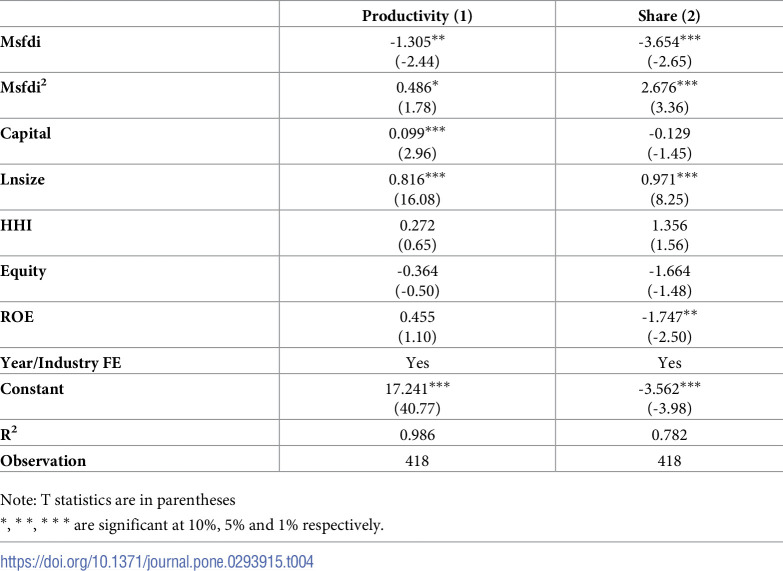Click the Capital row label
Screen dimensions: 783x571
click(x=25, y=133)
